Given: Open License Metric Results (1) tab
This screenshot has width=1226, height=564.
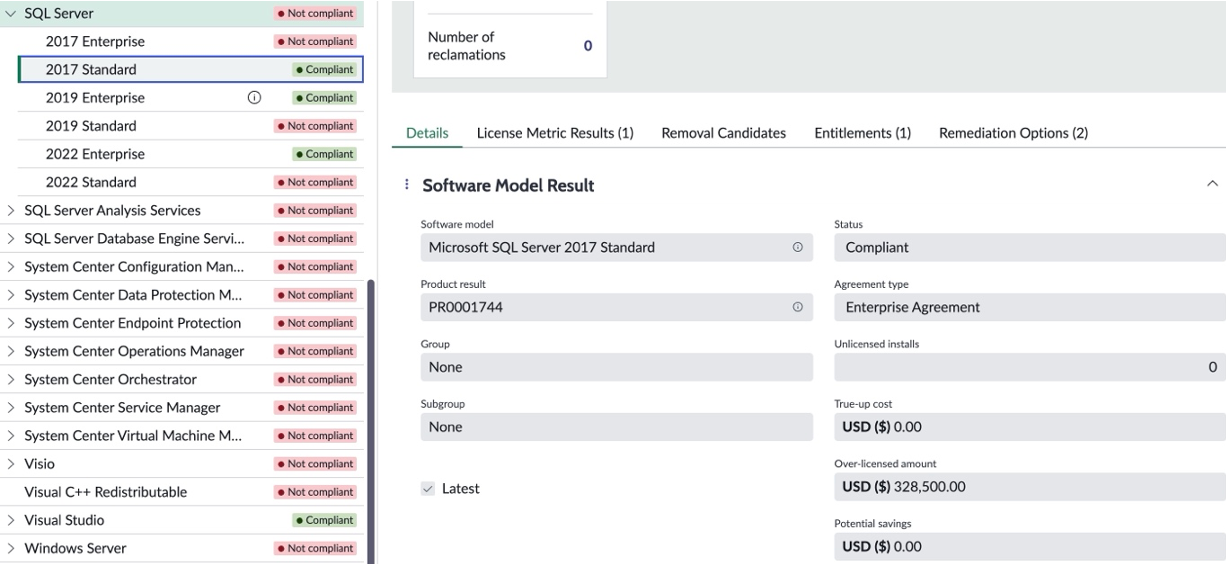Looking at the screenshot, I should pyautogui.click(x=555, y=133).
